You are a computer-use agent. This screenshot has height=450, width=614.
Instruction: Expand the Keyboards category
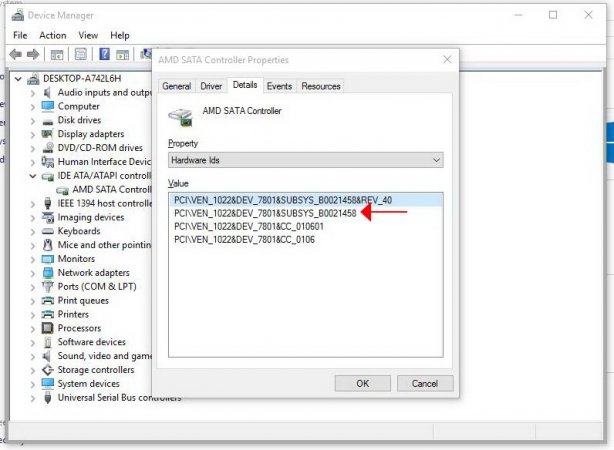(33, 232)
